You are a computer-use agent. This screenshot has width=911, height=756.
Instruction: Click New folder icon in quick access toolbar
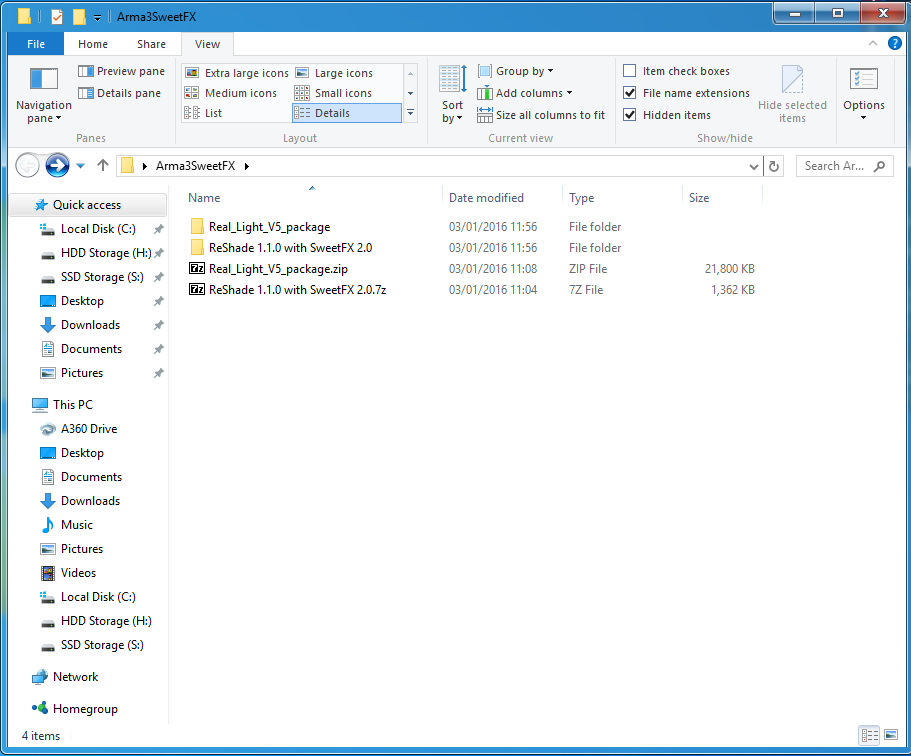coord(79,17)
